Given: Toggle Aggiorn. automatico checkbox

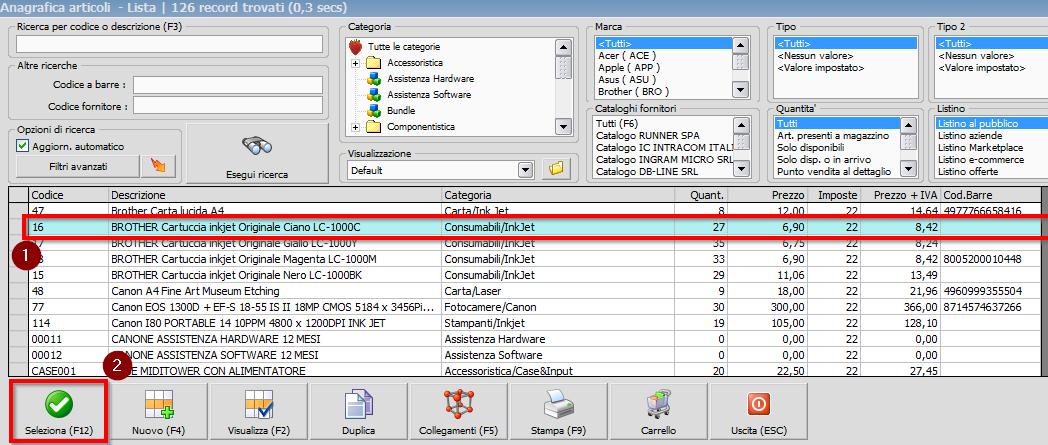Looking at the screenshot, I should click(23, 146).
